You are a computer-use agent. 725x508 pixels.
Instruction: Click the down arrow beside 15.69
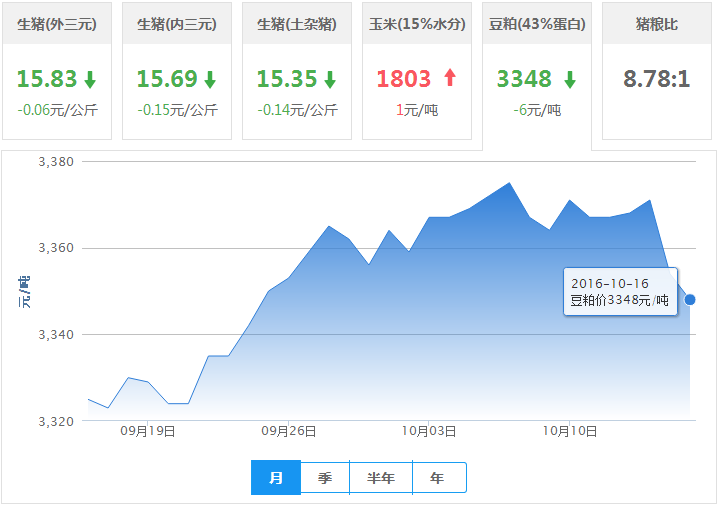(210, 80)
